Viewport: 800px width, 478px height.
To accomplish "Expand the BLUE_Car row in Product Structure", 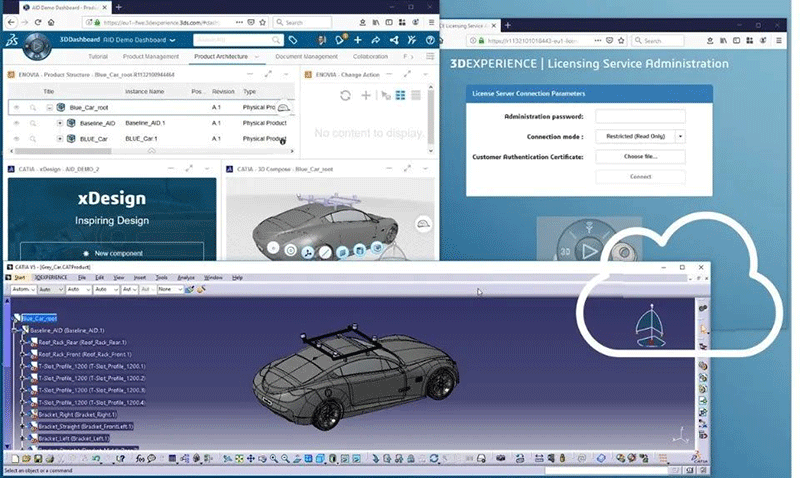I will (60, 139).
